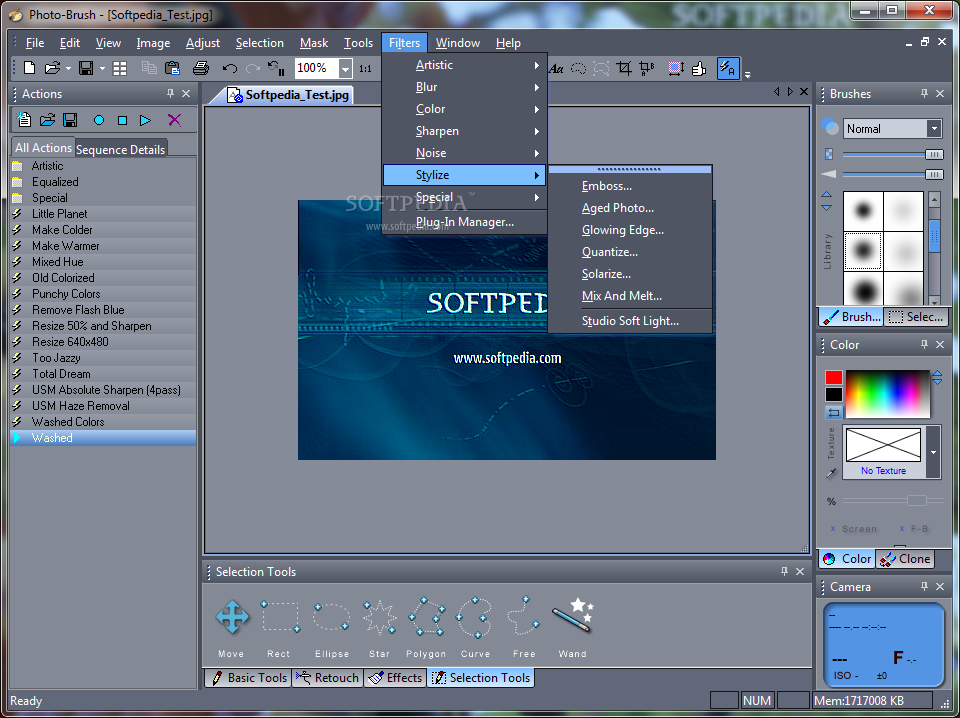Expand the Artistic actions folder
Viewport: 960px width, 718px height.
103,166
